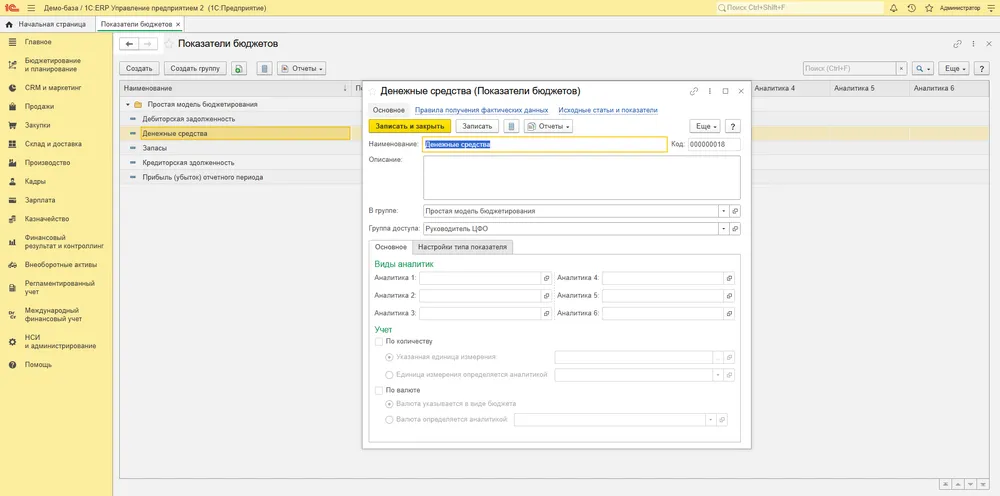1000x496 pixels.
Task: Click Записать и закрыть button
Action: [x=410, y=126]
